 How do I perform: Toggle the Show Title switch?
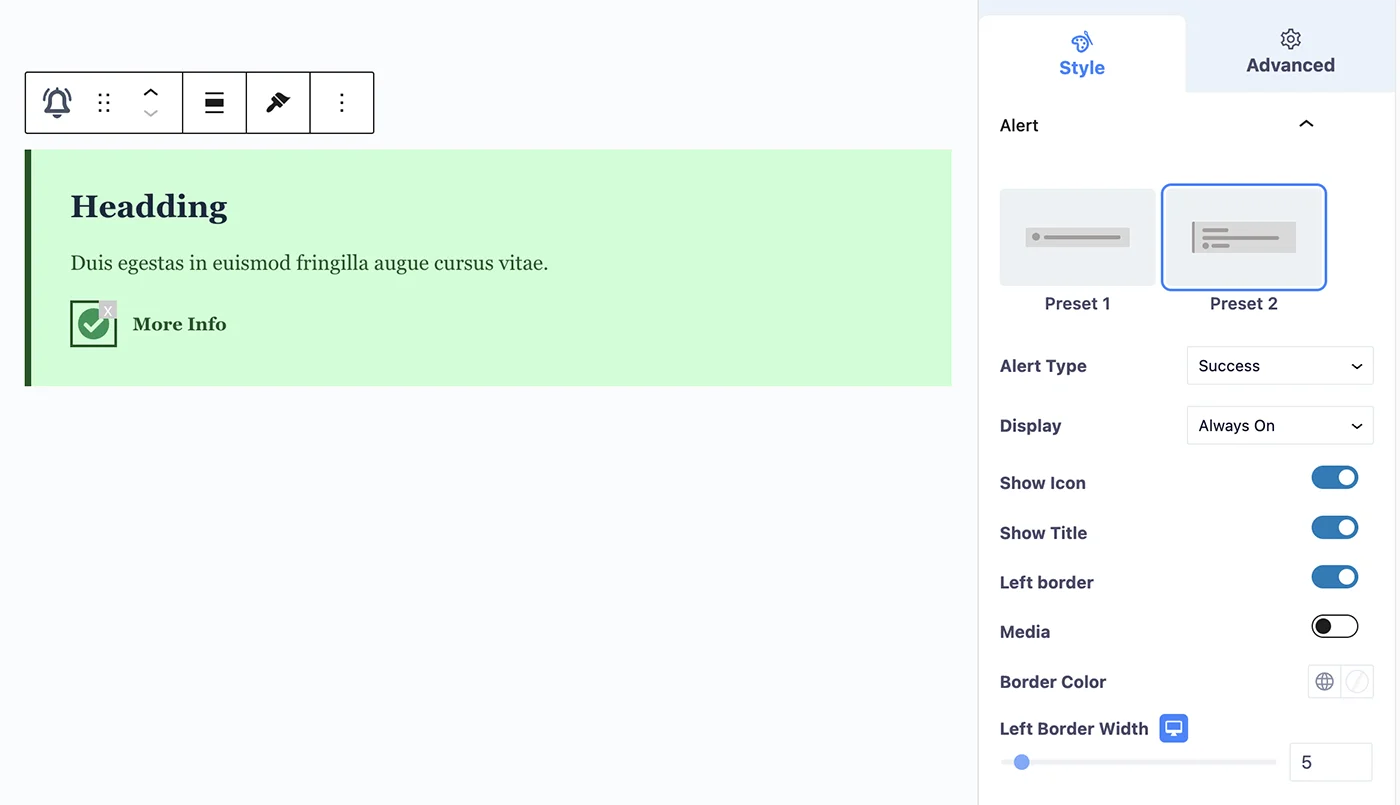coord(1335,527)
